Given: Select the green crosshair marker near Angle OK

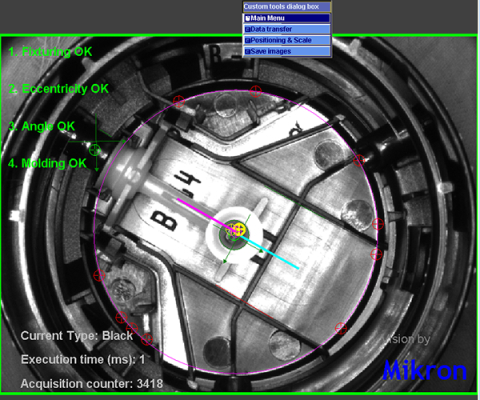Looking at the screenshot, I should pyautogui.click(x=95, y=150).
